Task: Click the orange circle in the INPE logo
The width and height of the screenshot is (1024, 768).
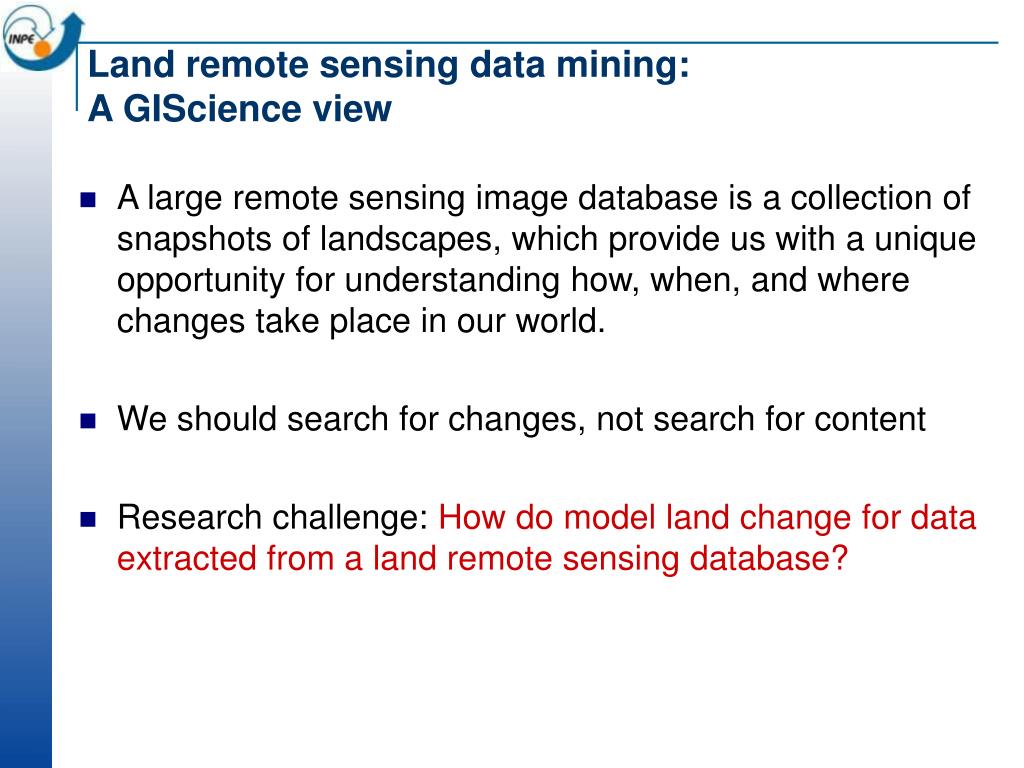Action: tap(42, 49)
